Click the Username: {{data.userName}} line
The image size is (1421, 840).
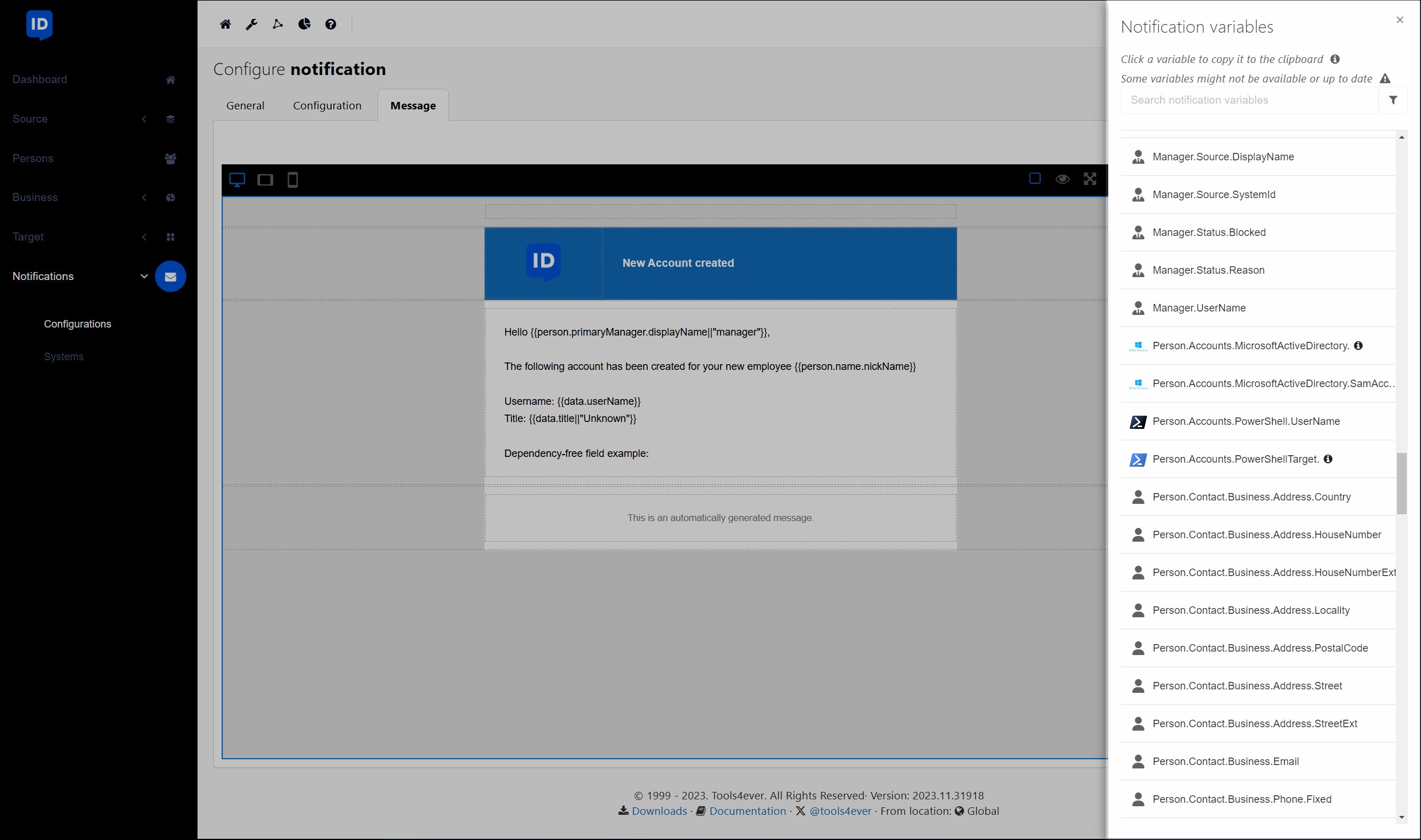pos(572,401)
